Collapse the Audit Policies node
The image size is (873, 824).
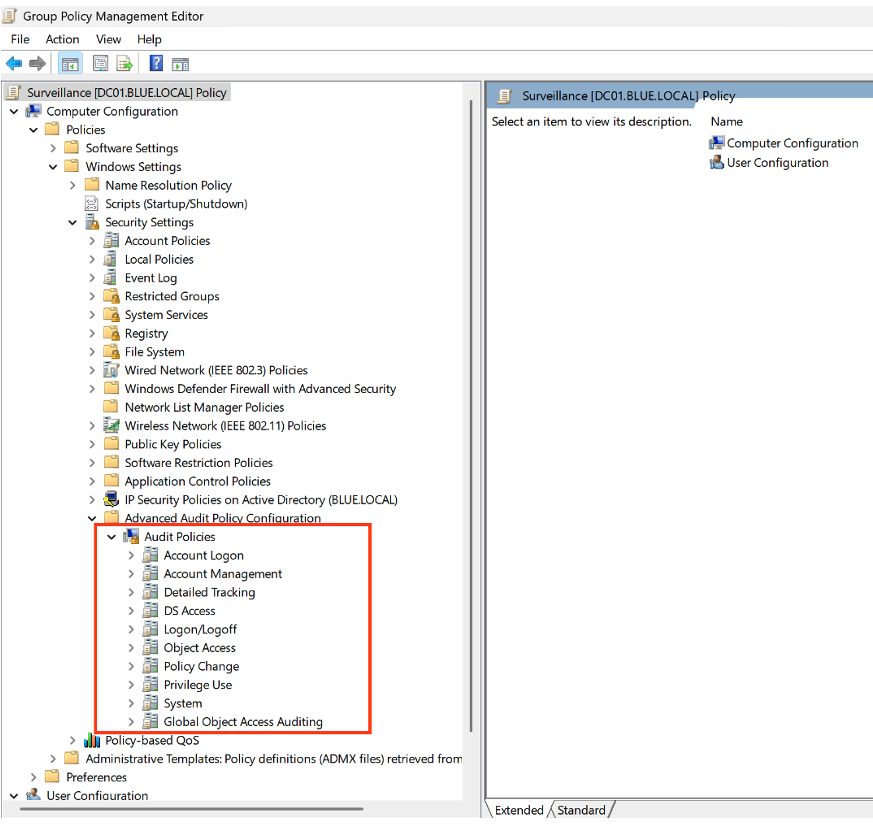(112, 537)
